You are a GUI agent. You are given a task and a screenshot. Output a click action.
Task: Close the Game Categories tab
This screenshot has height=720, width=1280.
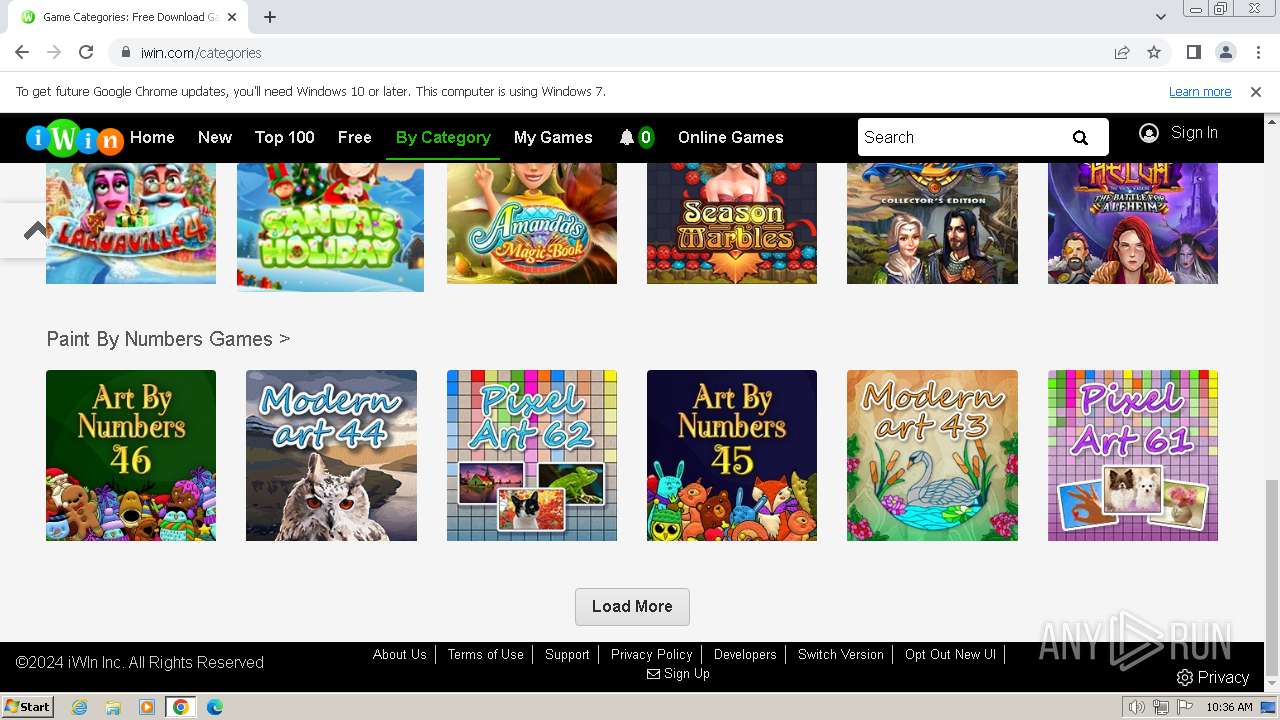[x=232, y=17]
